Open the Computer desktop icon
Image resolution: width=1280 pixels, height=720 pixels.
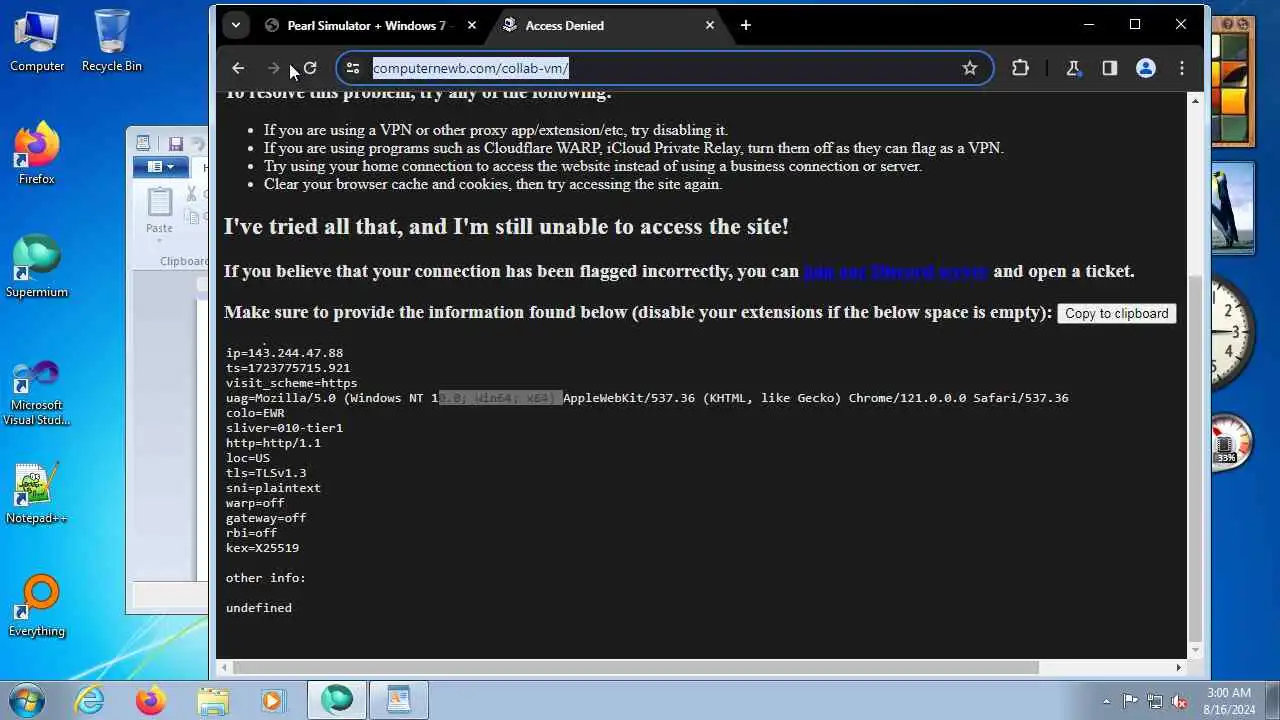(x=37, y=40)
